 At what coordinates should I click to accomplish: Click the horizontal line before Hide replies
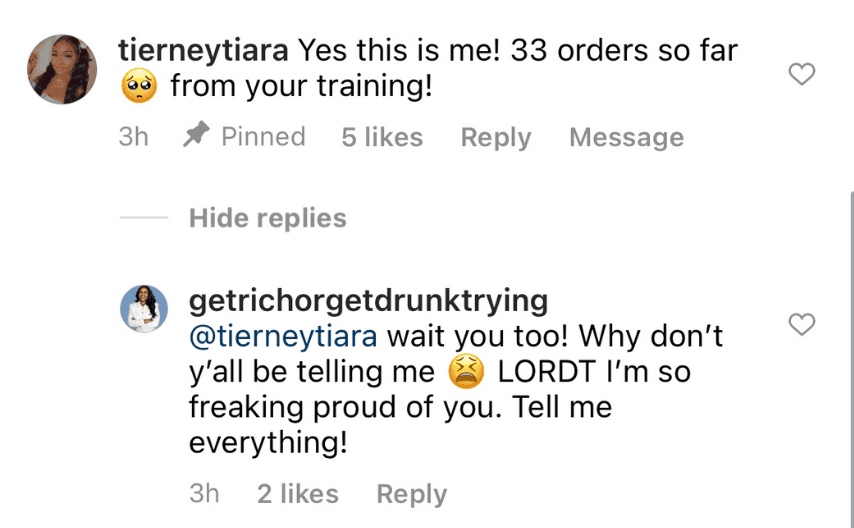click(143, 218)
